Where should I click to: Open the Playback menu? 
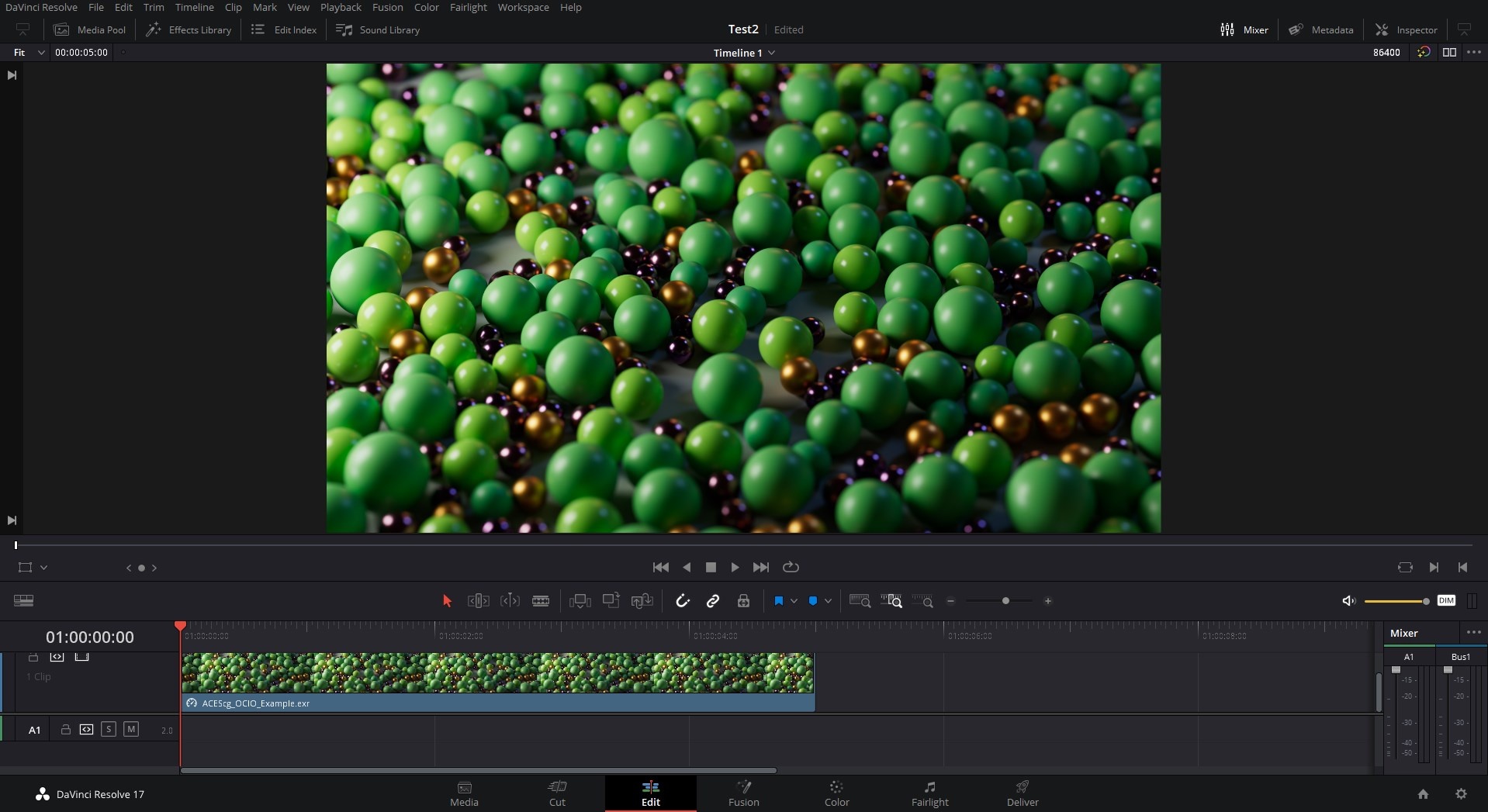[x=341, y=8]
